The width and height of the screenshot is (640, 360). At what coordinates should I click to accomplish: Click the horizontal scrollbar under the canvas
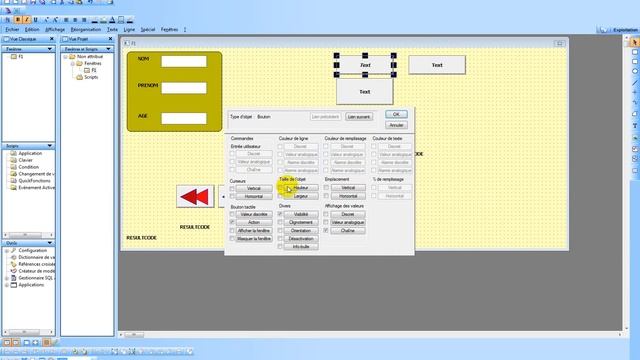click(370, 335)
